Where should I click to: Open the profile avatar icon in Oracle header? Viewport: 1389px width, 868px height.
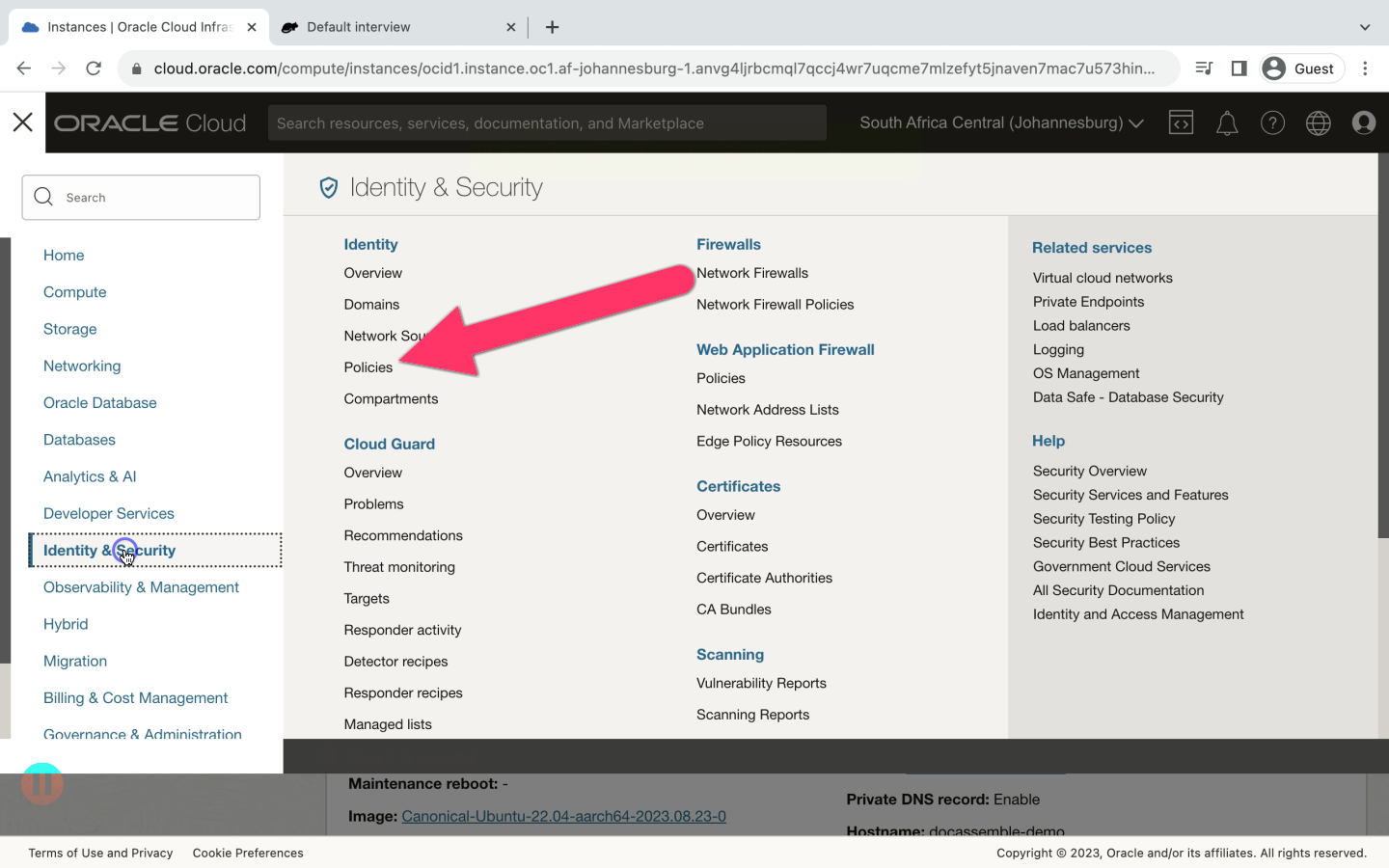(1363, 122)
